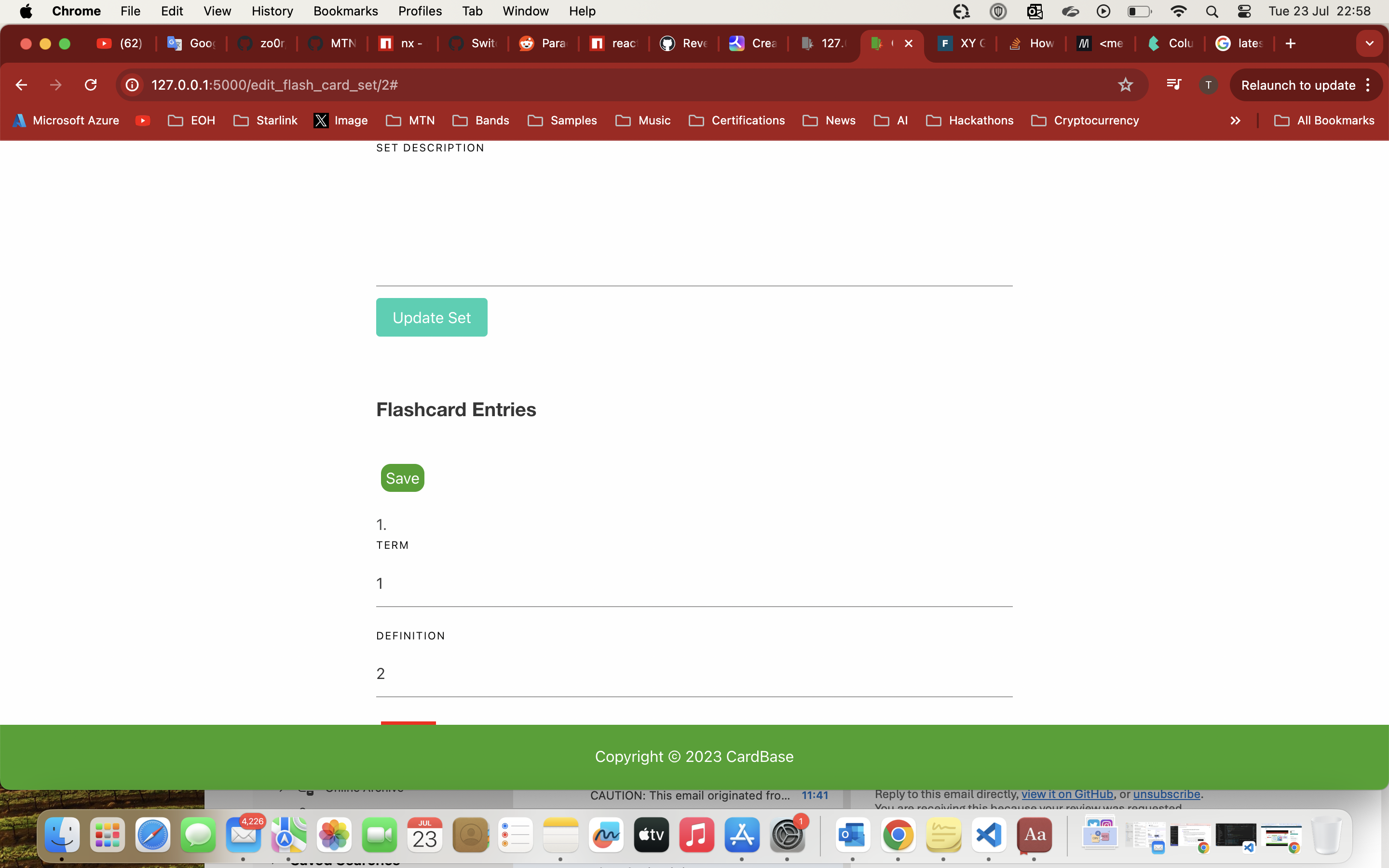1389x868 pixels.
Task: Switch to the XY tab
Action: tap(963, 43)
